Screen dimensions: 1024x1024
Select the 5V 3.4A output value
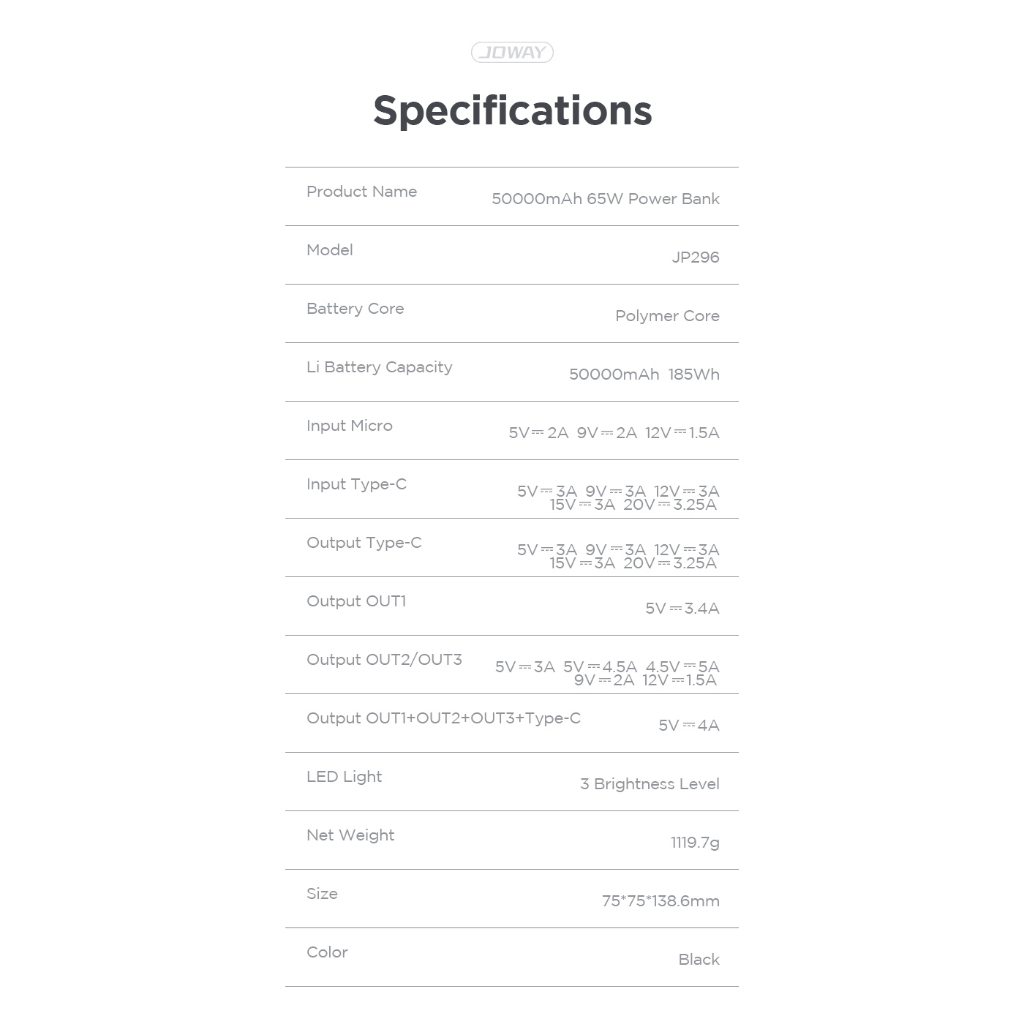[x=682, y=608]
